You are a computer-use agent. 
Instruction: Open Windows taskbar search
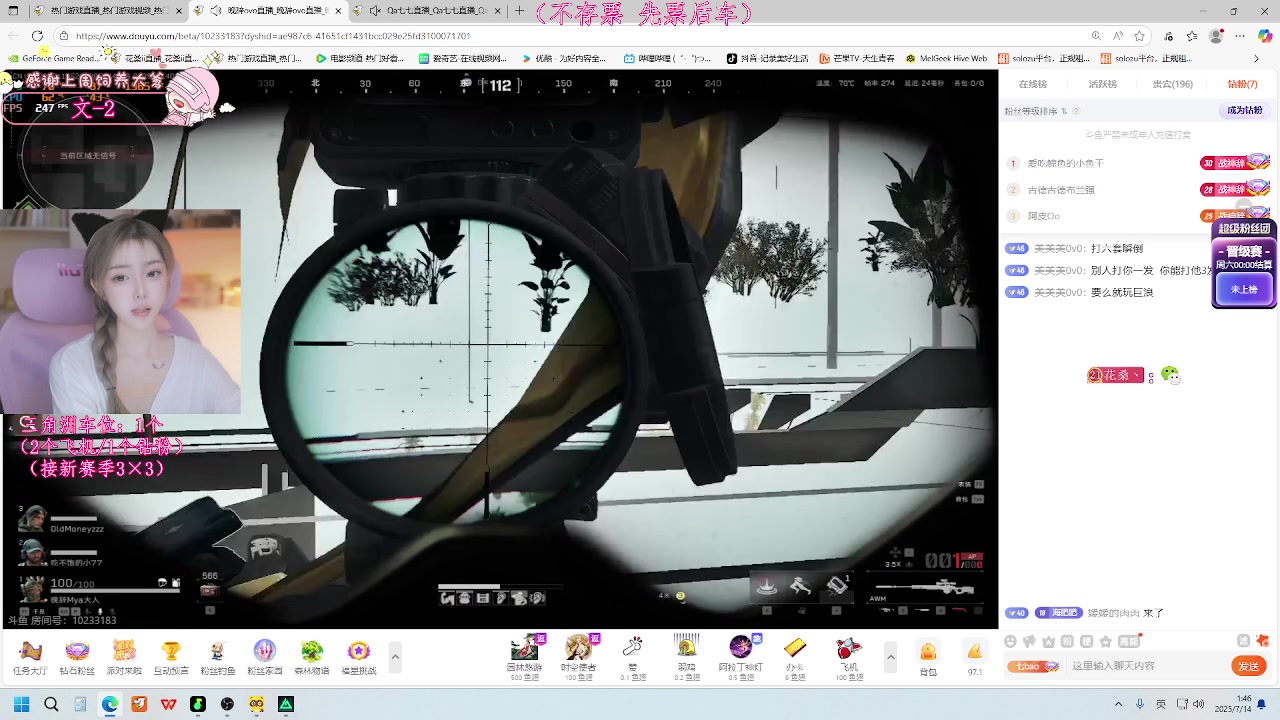click(x=51, y=704)
